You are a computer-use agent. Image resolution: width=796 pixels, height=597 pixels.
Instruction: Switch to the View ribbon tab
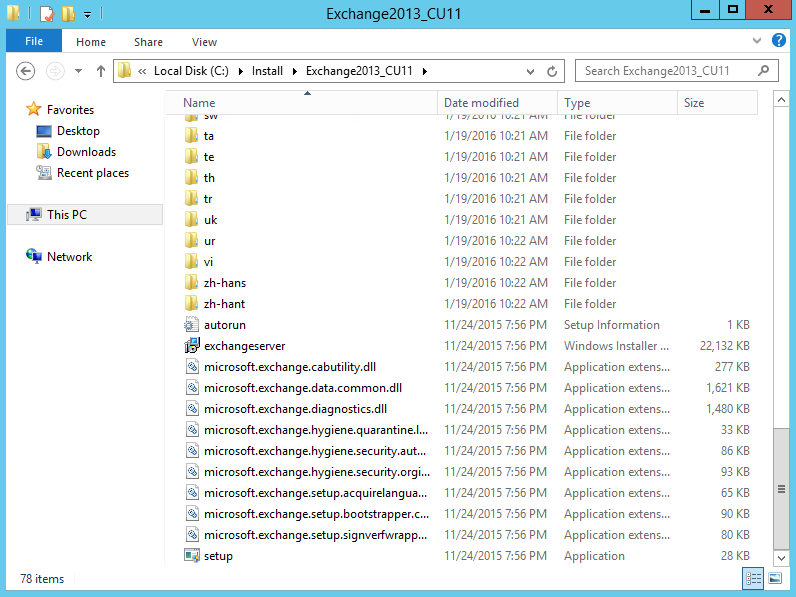tap(204, 42)
